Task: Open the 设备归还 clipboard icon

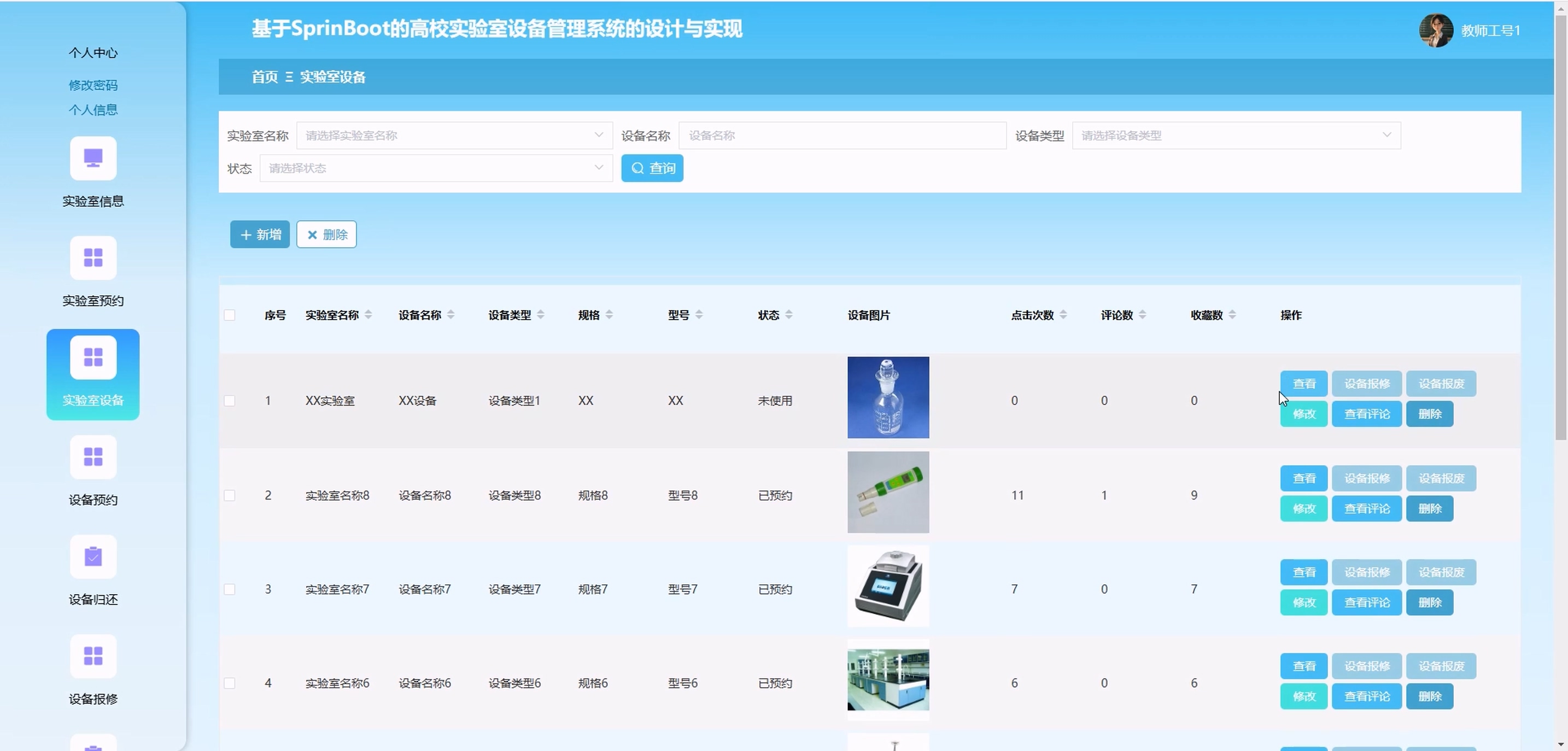Action: pos(92,557)
